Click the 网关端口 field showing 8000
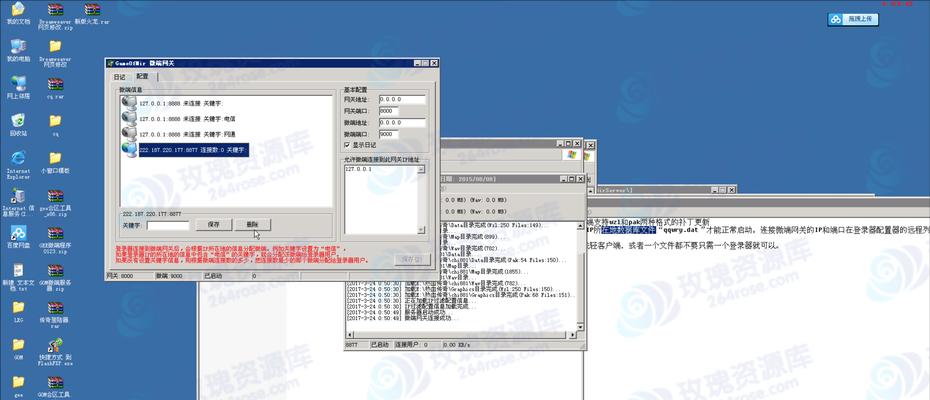The height and width of the screenshot is (400, 930). click(388, 111)
